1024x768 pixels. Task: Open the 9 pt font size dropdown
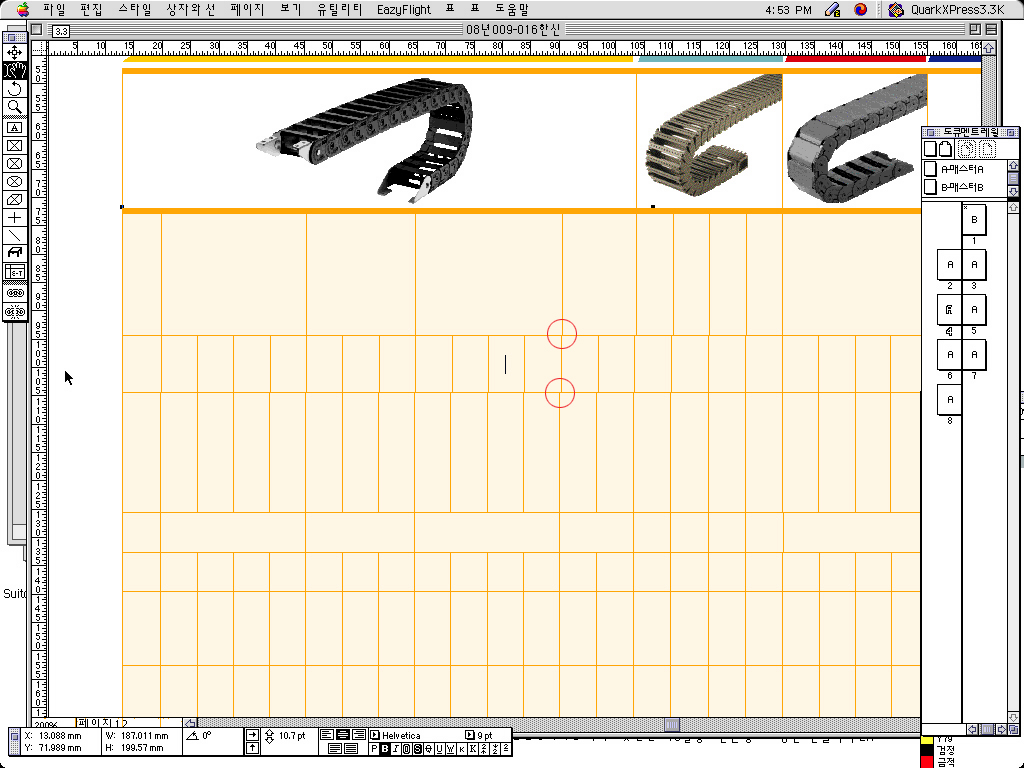pos(468,735)
